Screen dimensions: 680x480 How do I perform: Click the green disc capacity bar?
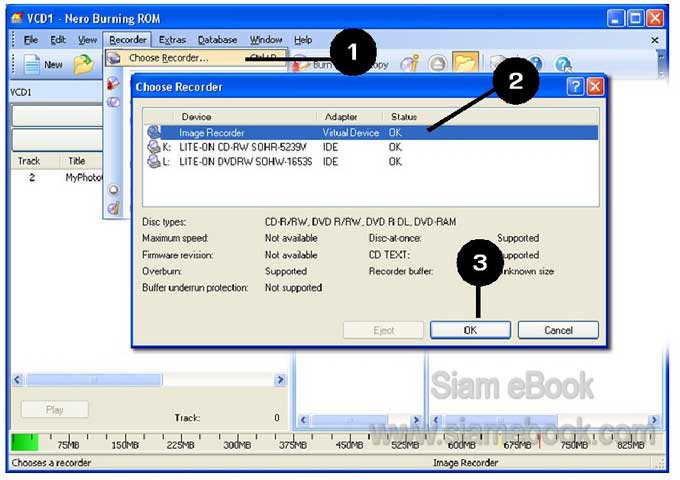(x=25, y=442)
